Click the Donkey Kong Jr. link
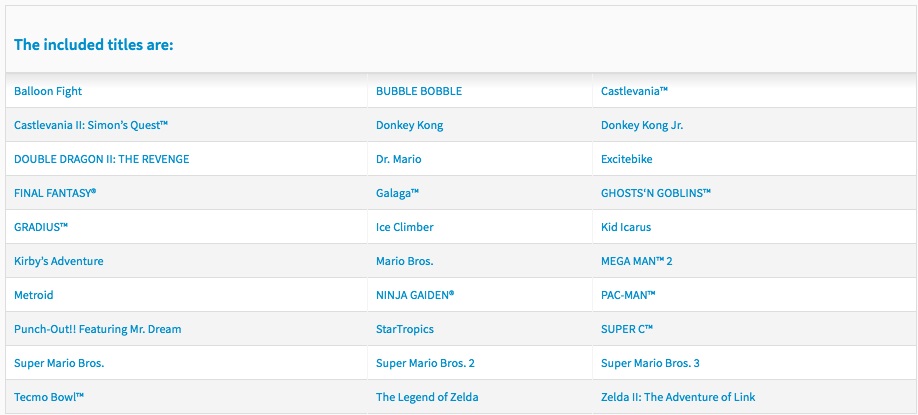 (x=642, y=125)
